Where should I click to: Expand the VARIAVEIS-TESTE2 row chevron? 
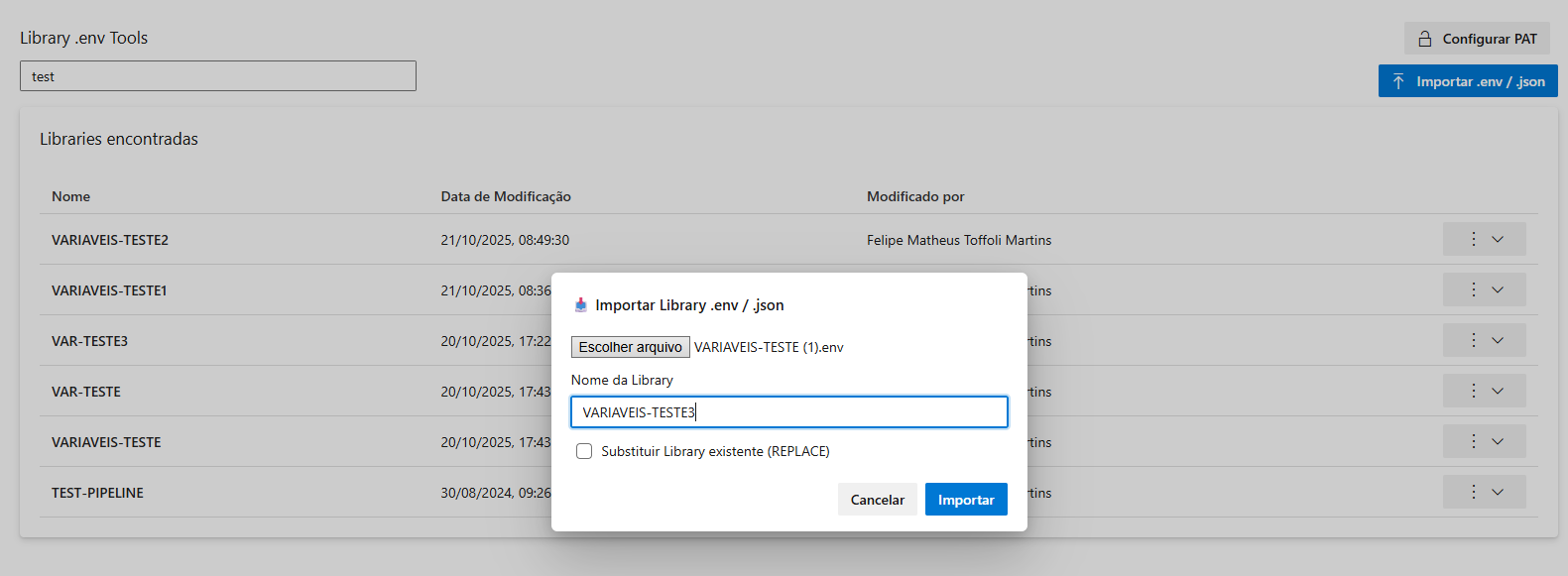1498,239
